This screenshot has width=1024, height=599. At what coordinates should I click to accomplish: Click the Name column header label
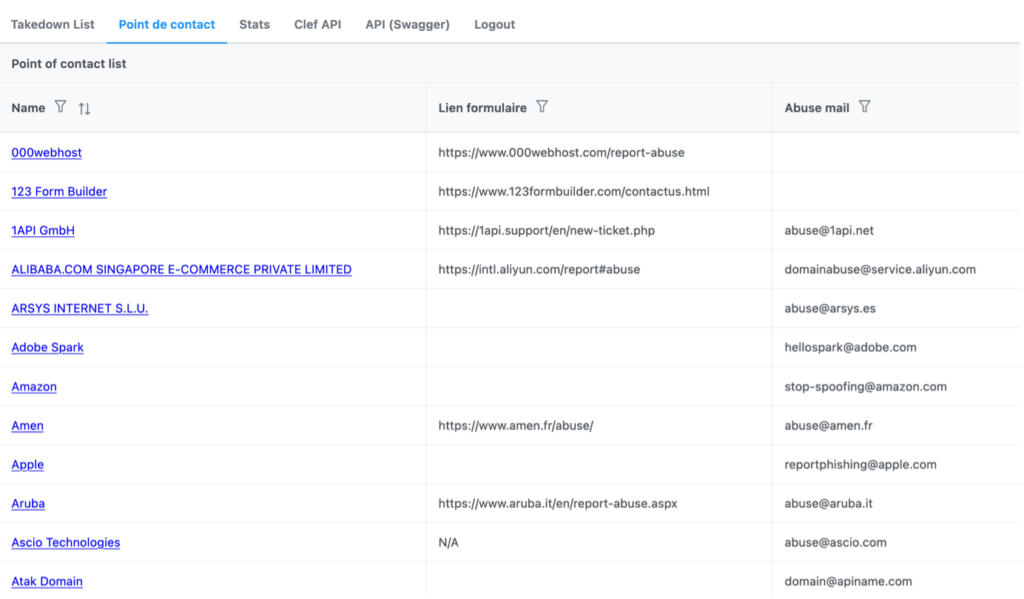28,108
